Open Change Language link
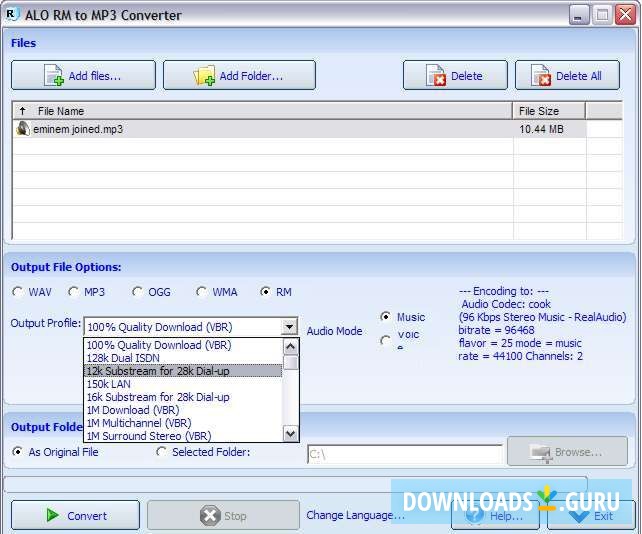The image size is (642, 534). pos(355,515)
